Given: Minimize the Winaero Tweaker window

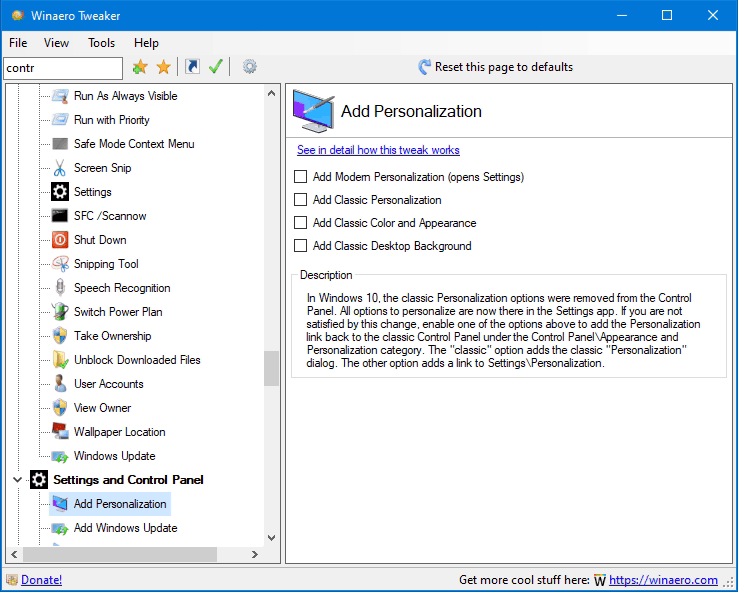Looking at the screenshot, I should 622,16.
